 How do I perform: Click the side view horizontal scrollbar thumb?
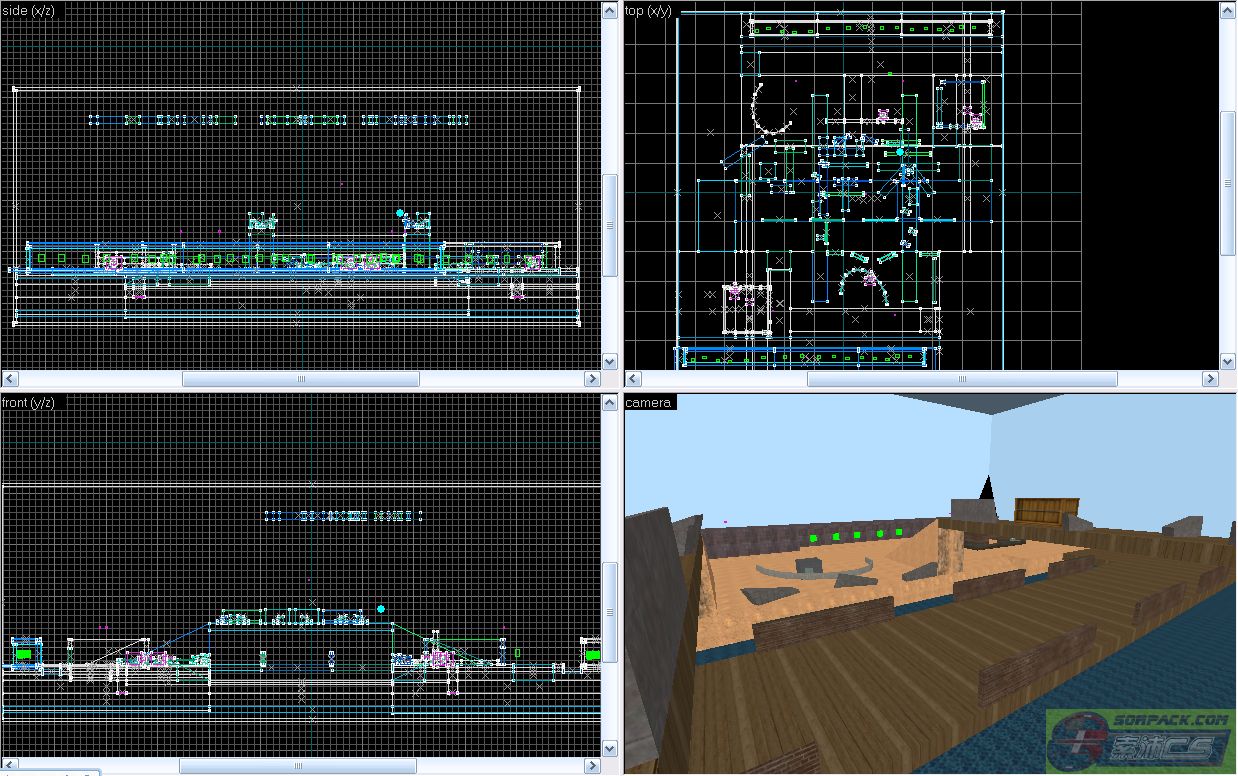pos(300,379)
